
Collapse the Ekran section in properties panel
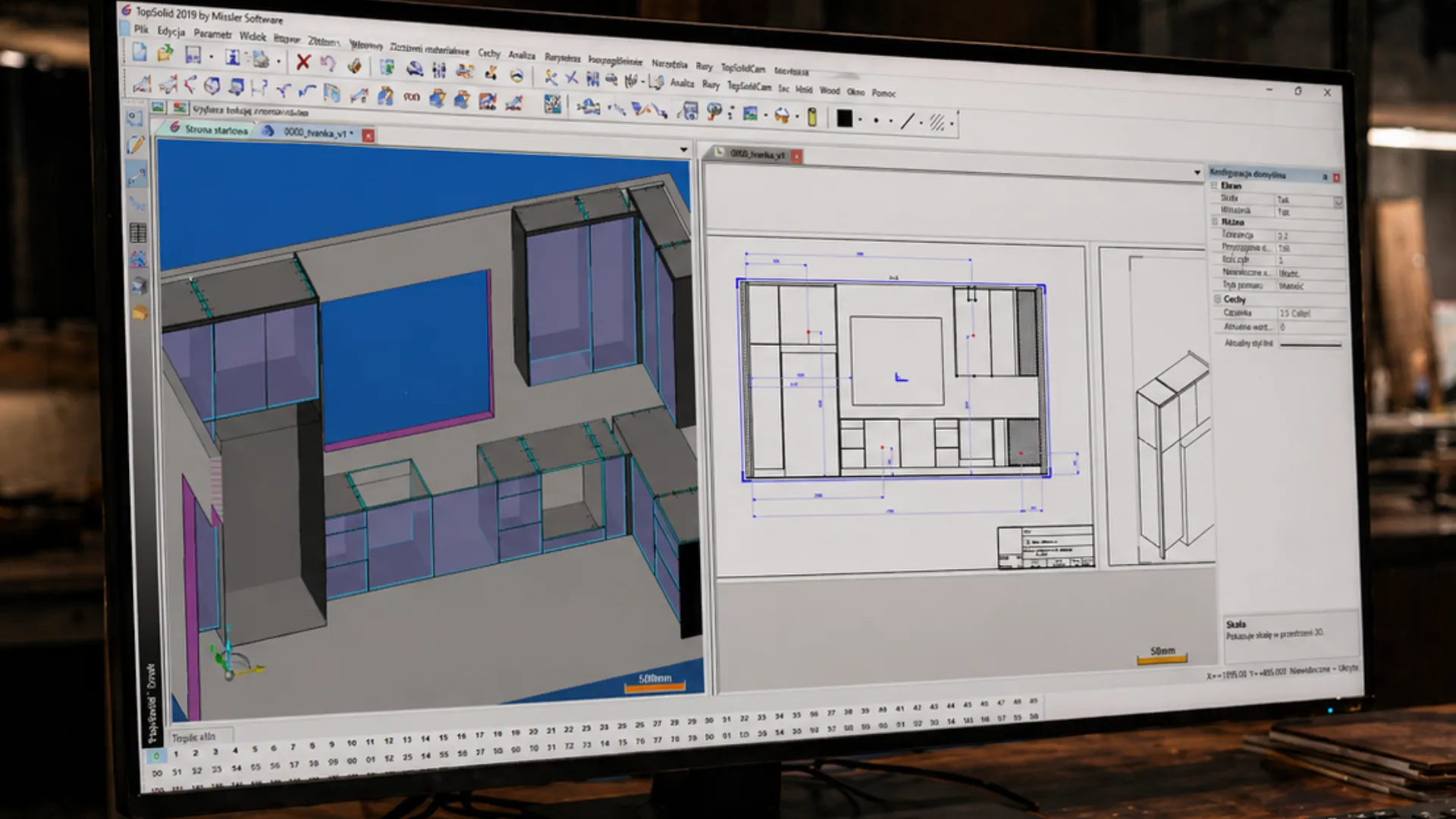coord(1214,185)
